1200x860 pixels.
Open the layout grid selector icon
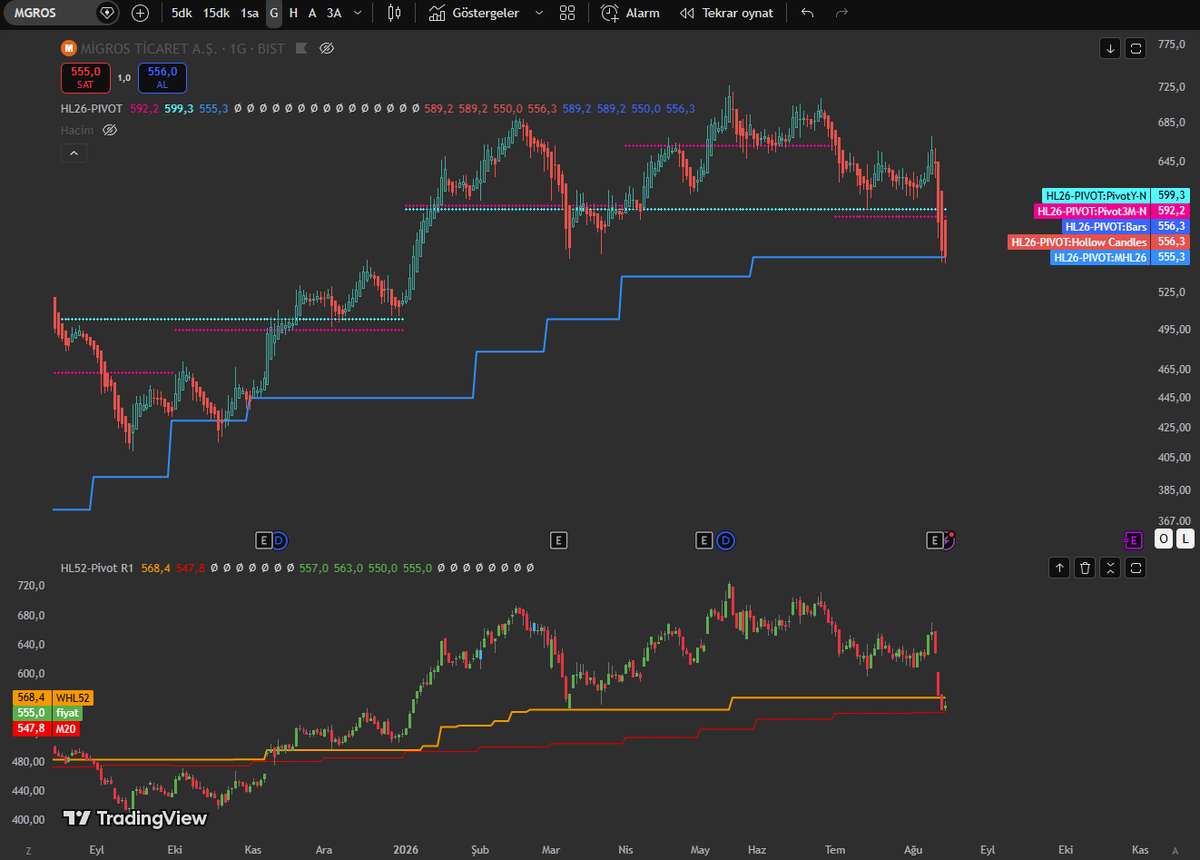pyautogui.click(x=568, y=13)
